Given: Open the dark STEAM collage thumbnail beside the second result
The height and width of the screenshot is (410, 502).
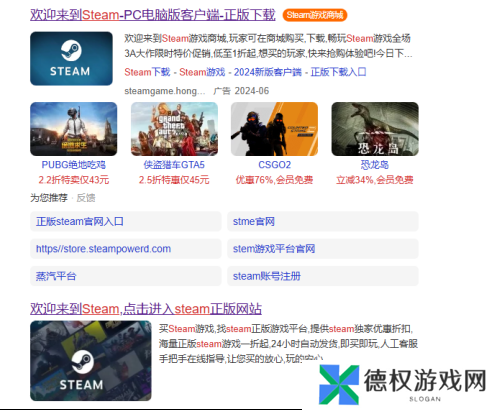Looking at the screenshot, I should tap(91, 361).
